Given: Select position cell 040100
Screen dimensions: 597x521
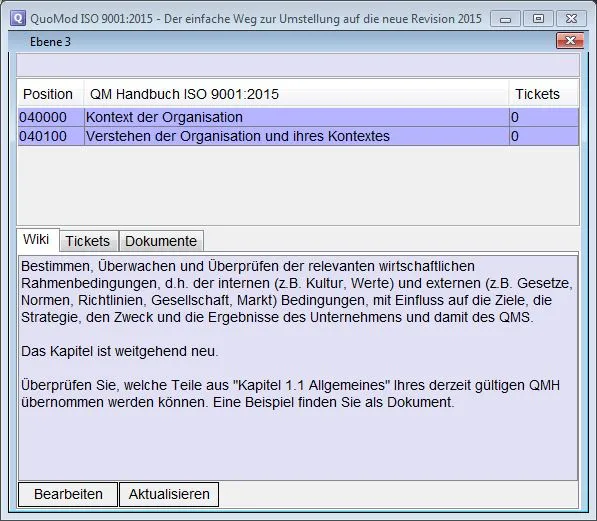Looking at the screenshot, I should [x=51, y=136].
